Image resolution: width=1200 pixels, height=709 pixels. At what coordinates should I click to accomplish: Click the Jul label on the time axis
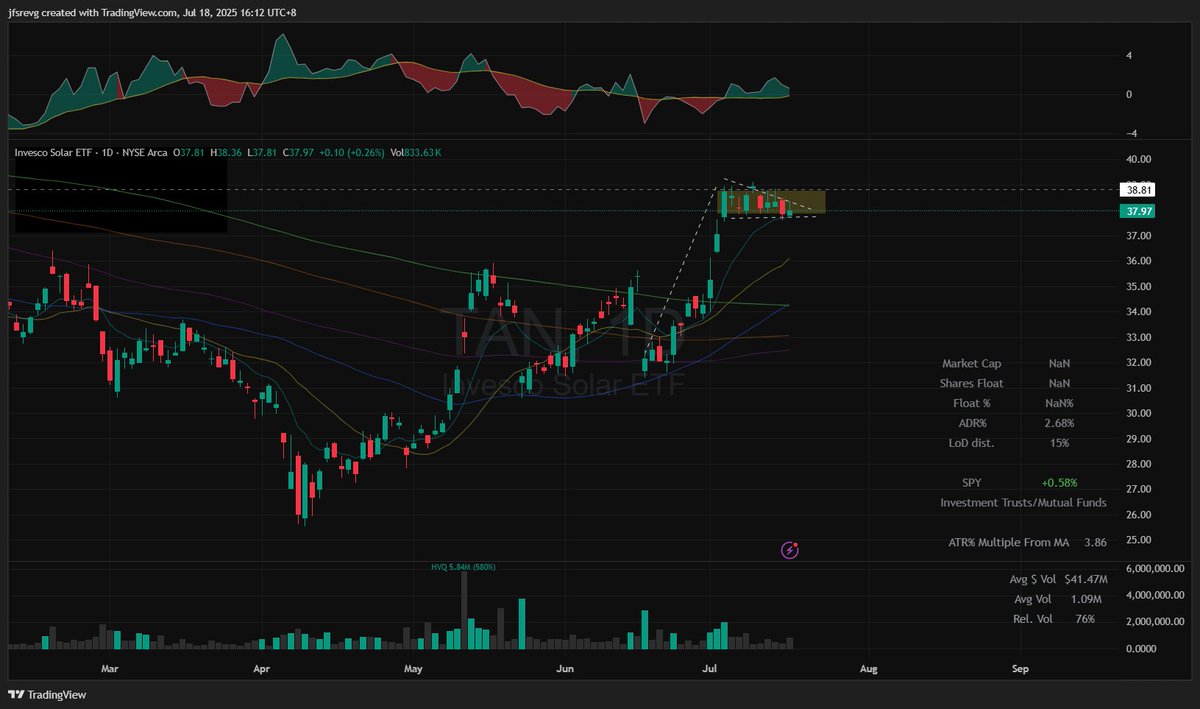coord(711,667)
